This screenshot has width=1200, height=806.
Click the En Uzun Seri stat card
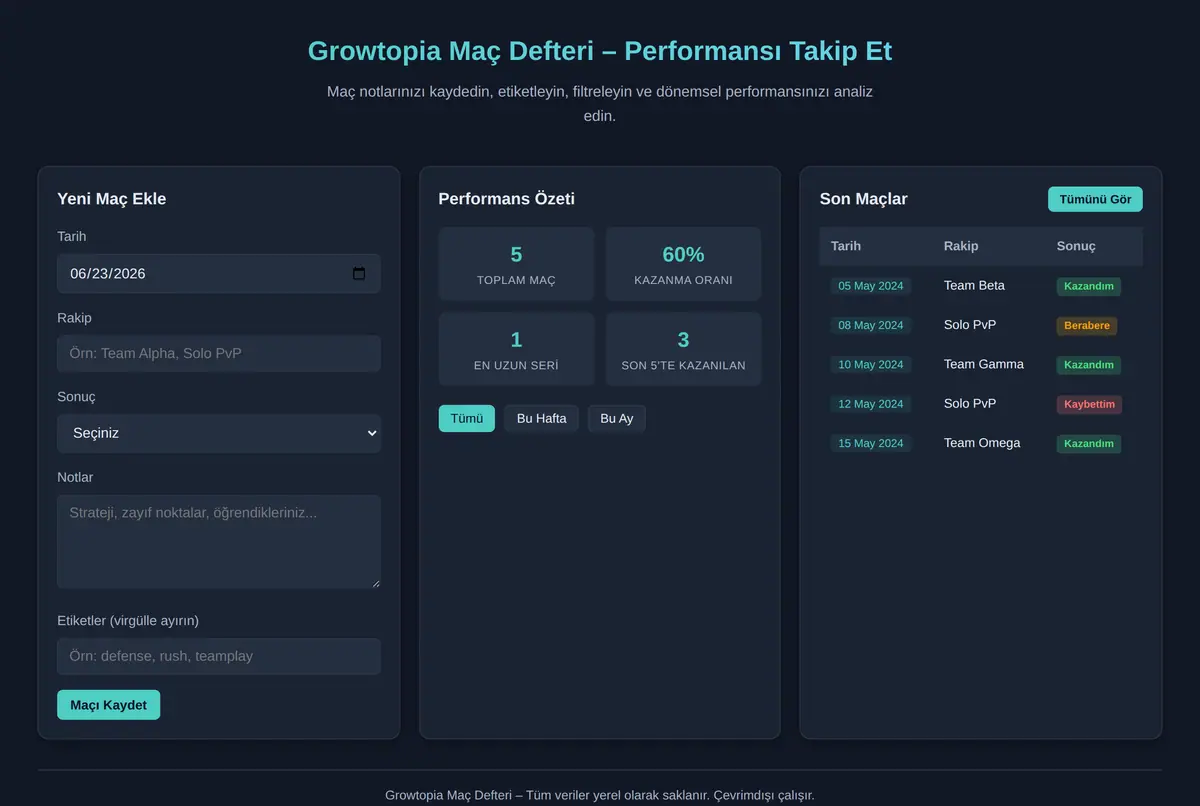pos(516,349)
